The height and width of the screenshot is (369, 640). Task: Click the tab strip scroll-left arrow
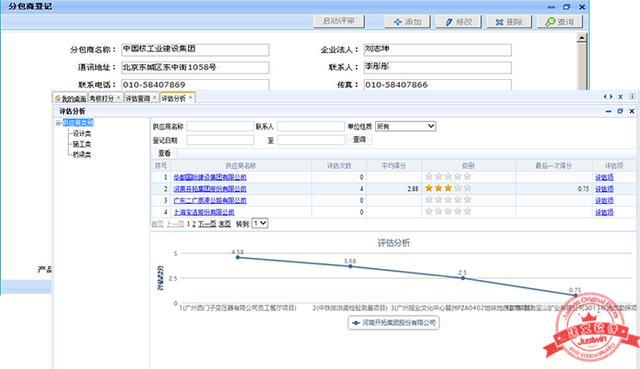click(x=605, y=97)
